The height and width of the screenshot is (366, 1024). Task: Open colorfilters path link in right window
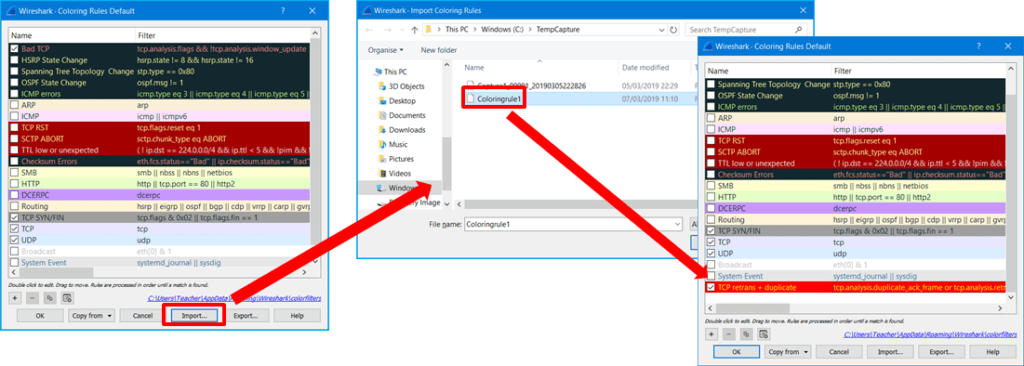tap(929, 335)
